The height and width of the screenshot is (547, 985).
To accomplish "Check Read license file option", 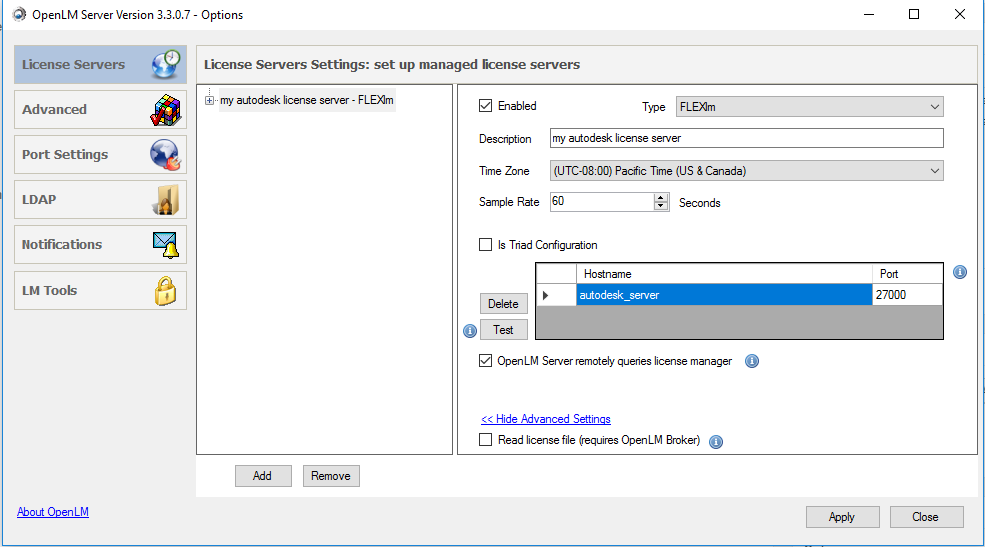I will (x=486, y=440).
